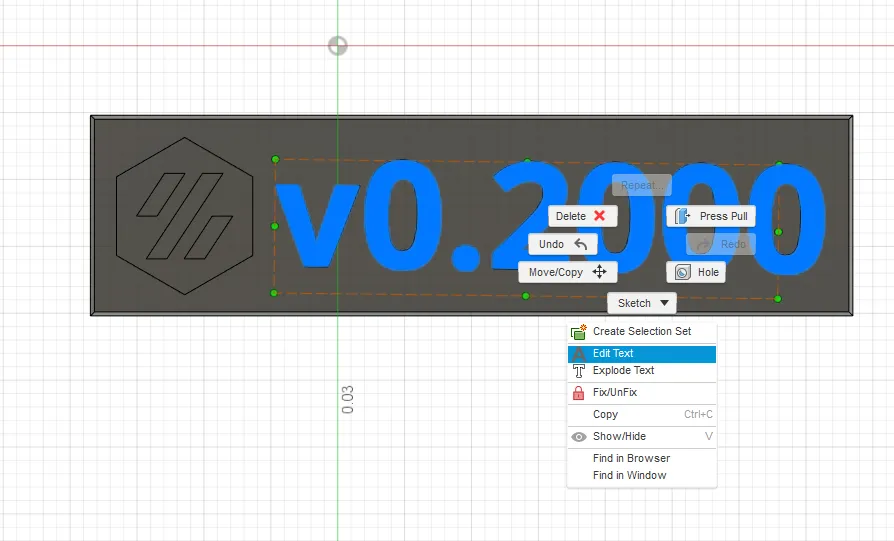Click the Undo arrow icon
Screen dimensions: 894x541
[x=580, y=244]
